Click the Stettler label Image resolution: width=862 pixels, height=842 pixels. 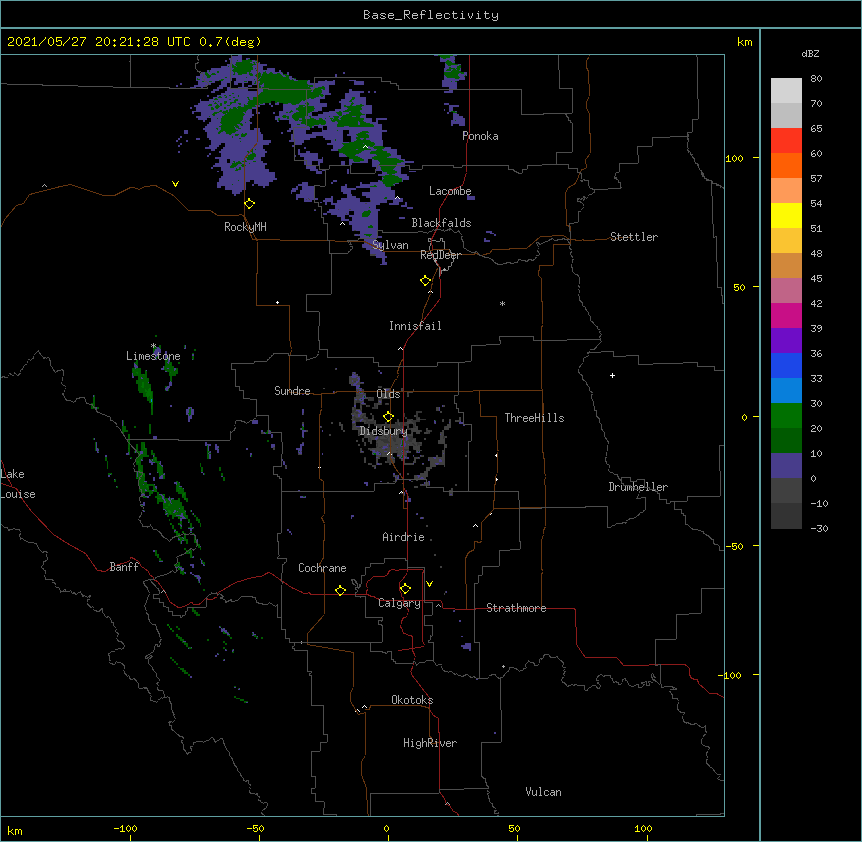click(634, 237)
